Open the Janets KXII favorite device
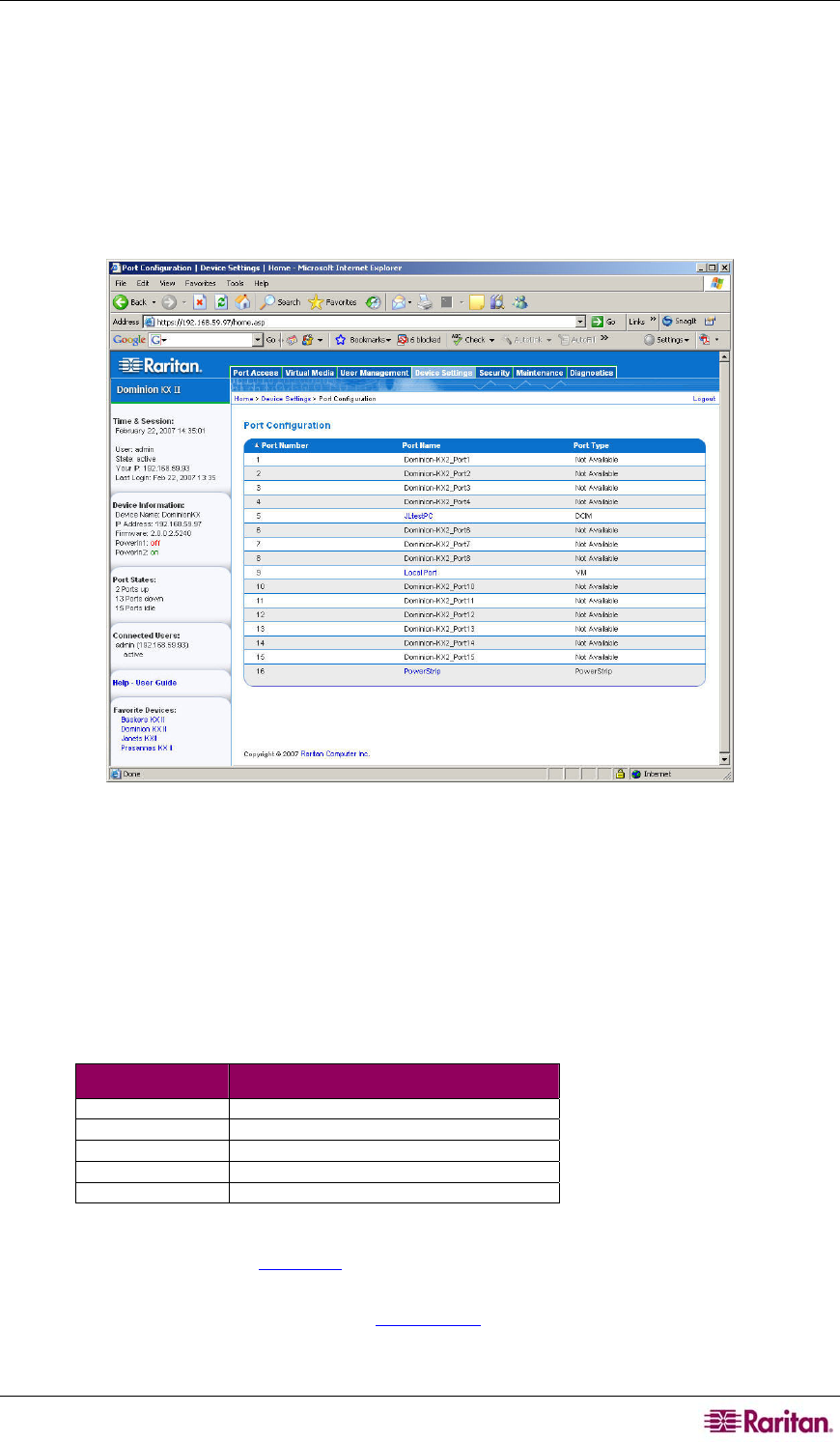Screen dimensions: 840x1442 139,739
